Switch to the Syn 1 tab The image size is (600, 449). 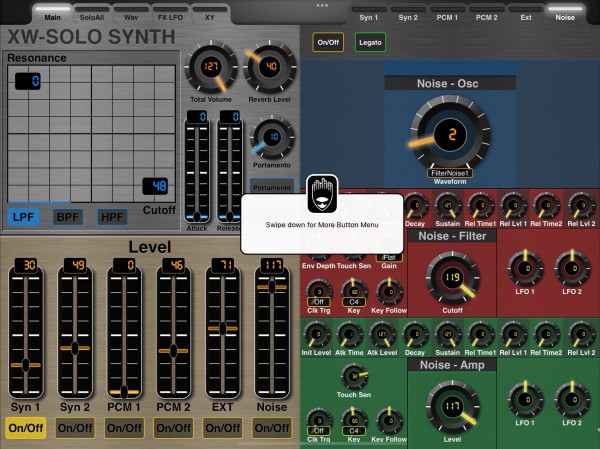point(368,14)
